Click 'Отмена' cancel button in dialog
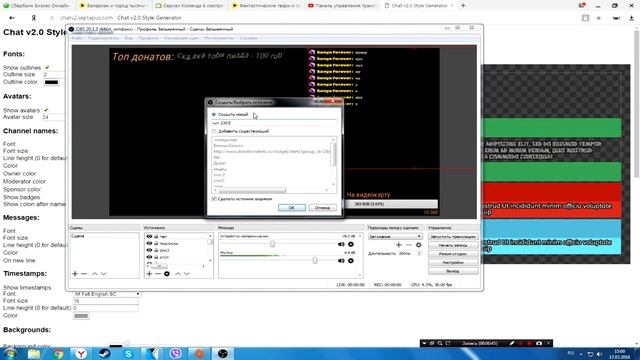 [322, 208]
